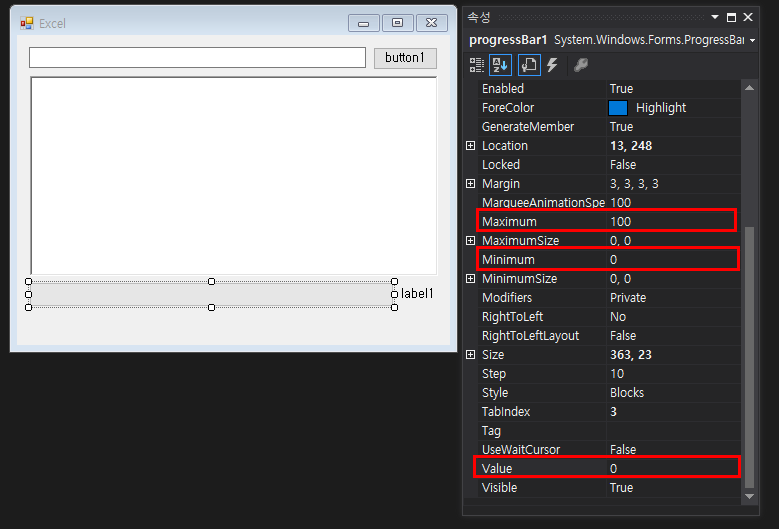The width and height of the screenshot is (779, 529).
Task: Select the Modifiers property set to Private
Action: click(x=609, y=298)
